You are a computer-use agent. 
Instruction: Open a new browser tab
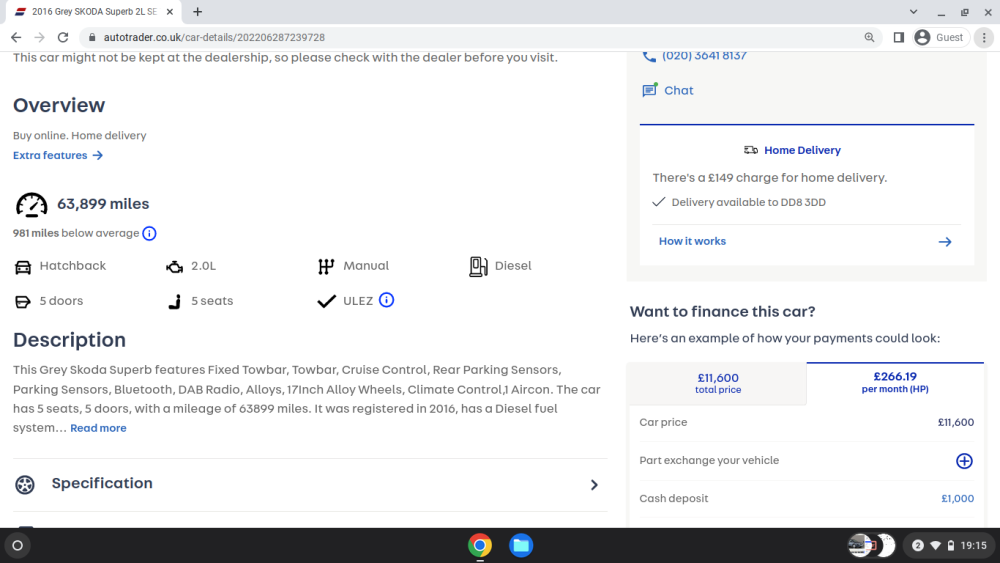pyautogui.click(x=198, y=11)
